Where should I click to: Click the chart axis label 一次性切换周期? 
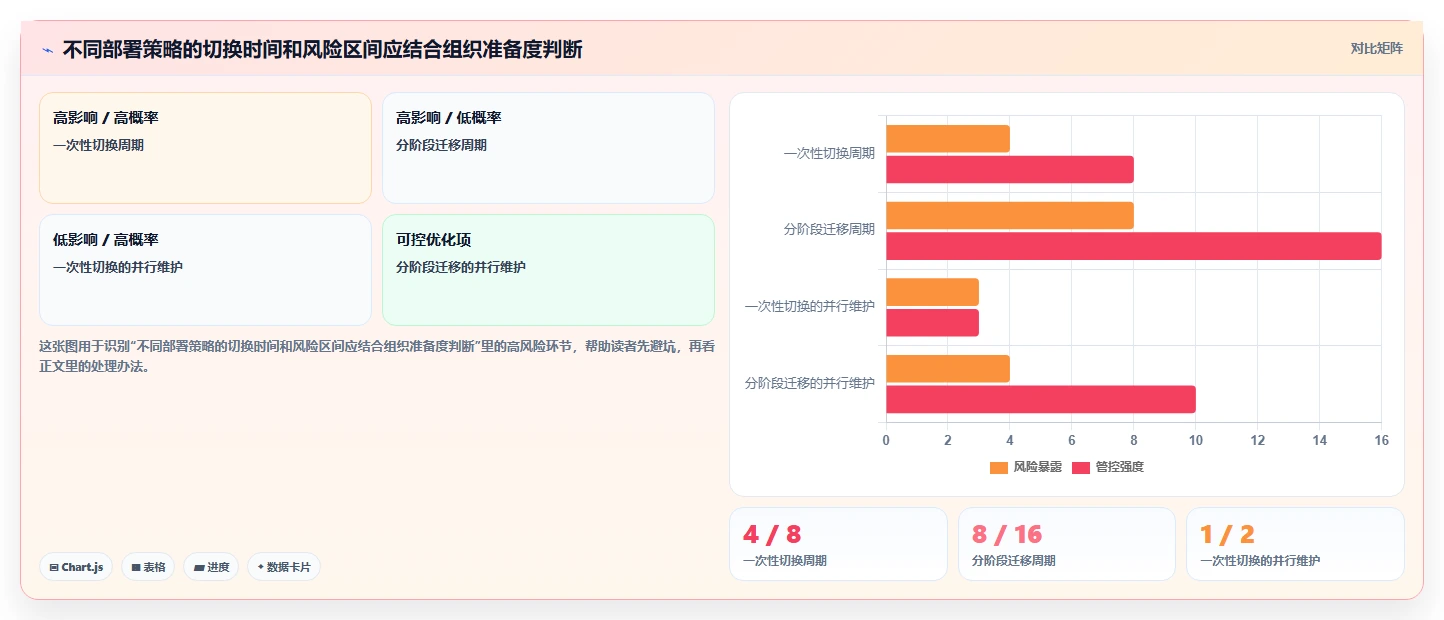point(829,153)
